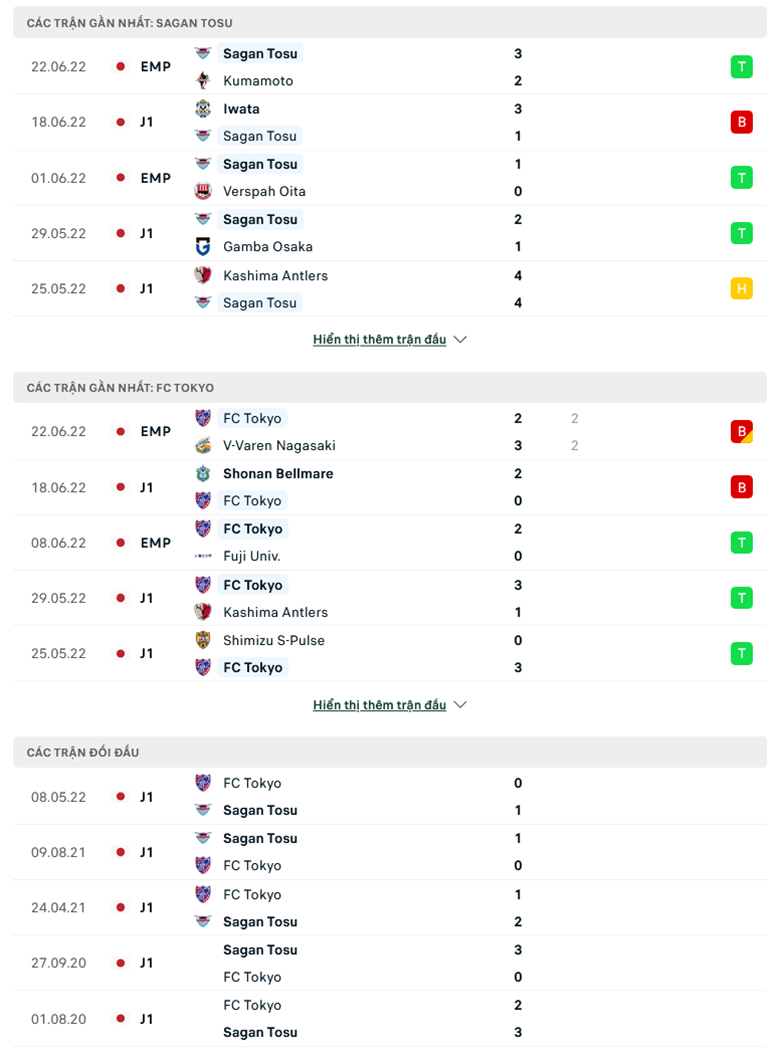Expand more FC Tokyo matches chevron

coord(461,705)
